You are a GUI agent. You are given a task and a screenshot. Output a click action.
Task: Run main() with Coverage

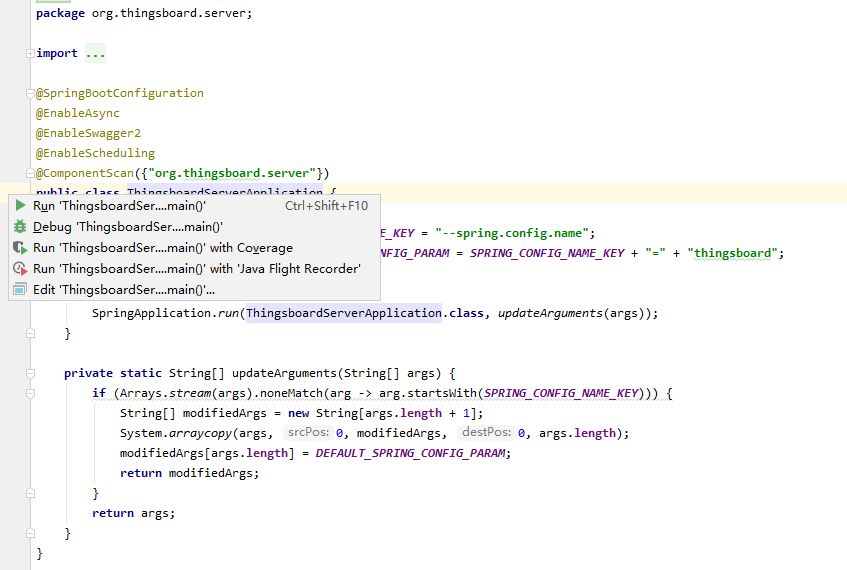point(194,248)
